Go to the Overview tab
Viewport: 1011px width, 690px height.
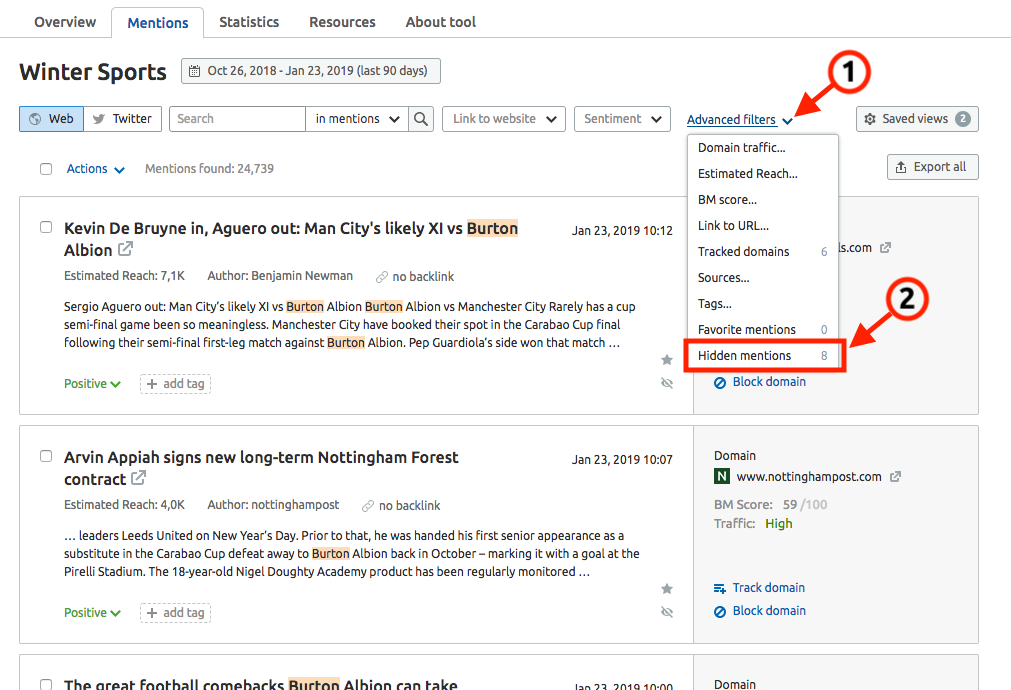coord(65,22)
